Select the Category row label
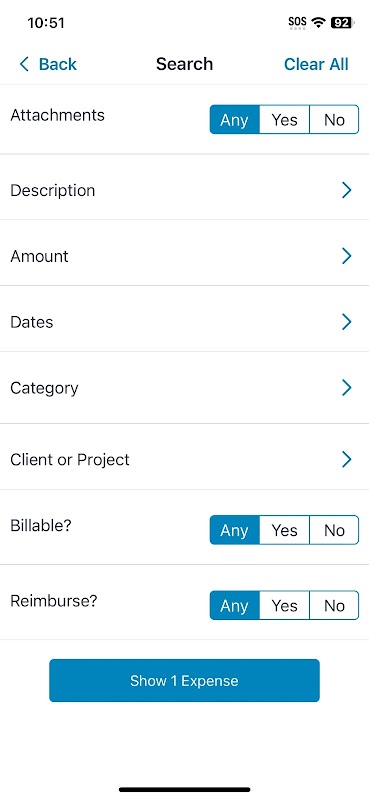The height and width of the screenshot is (800, 369). pyautogui.click(x=44, y=388)
